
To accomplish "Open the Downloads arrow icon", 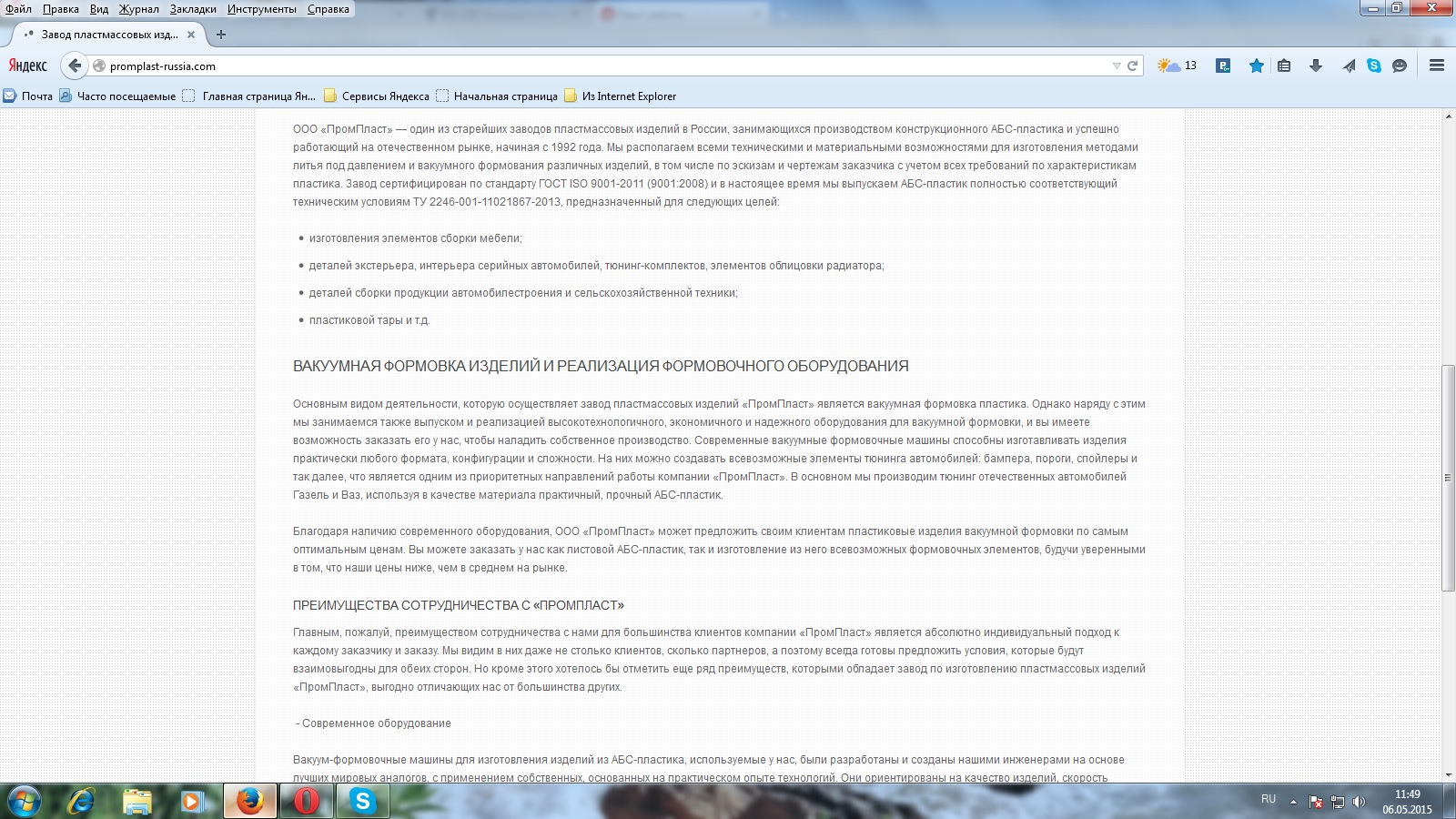I will [1315, 66].
